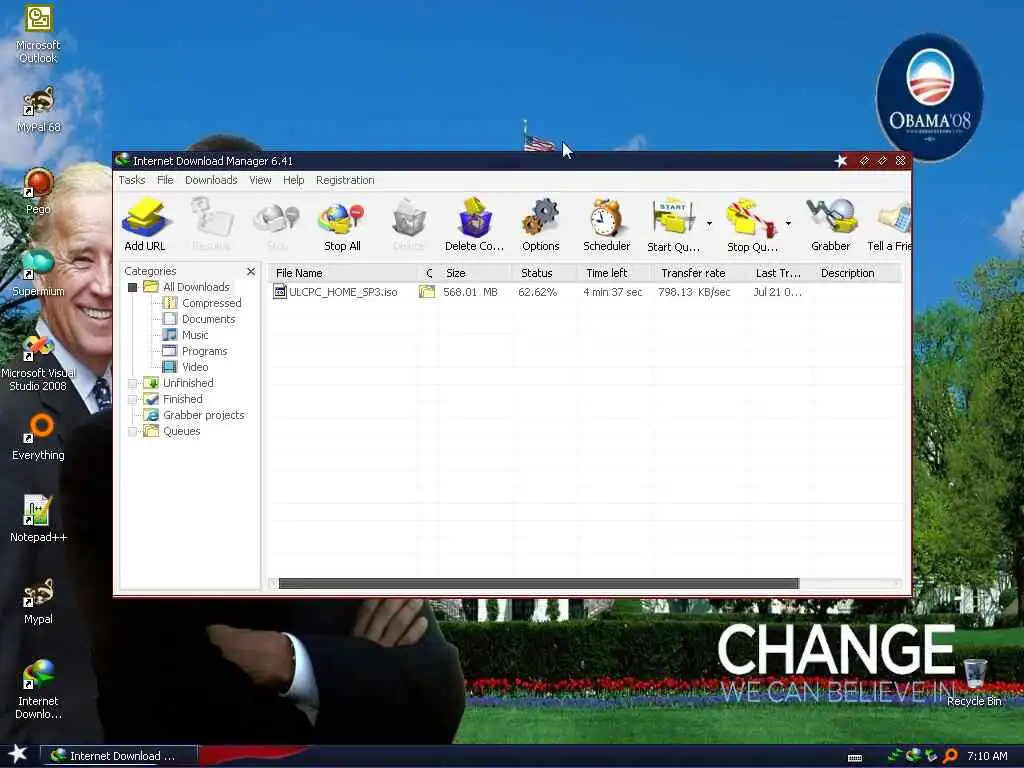Viewport: 1024px width, 768px height.
Task: Click Internet Download taskbar button
Action: tap(118, 756)
